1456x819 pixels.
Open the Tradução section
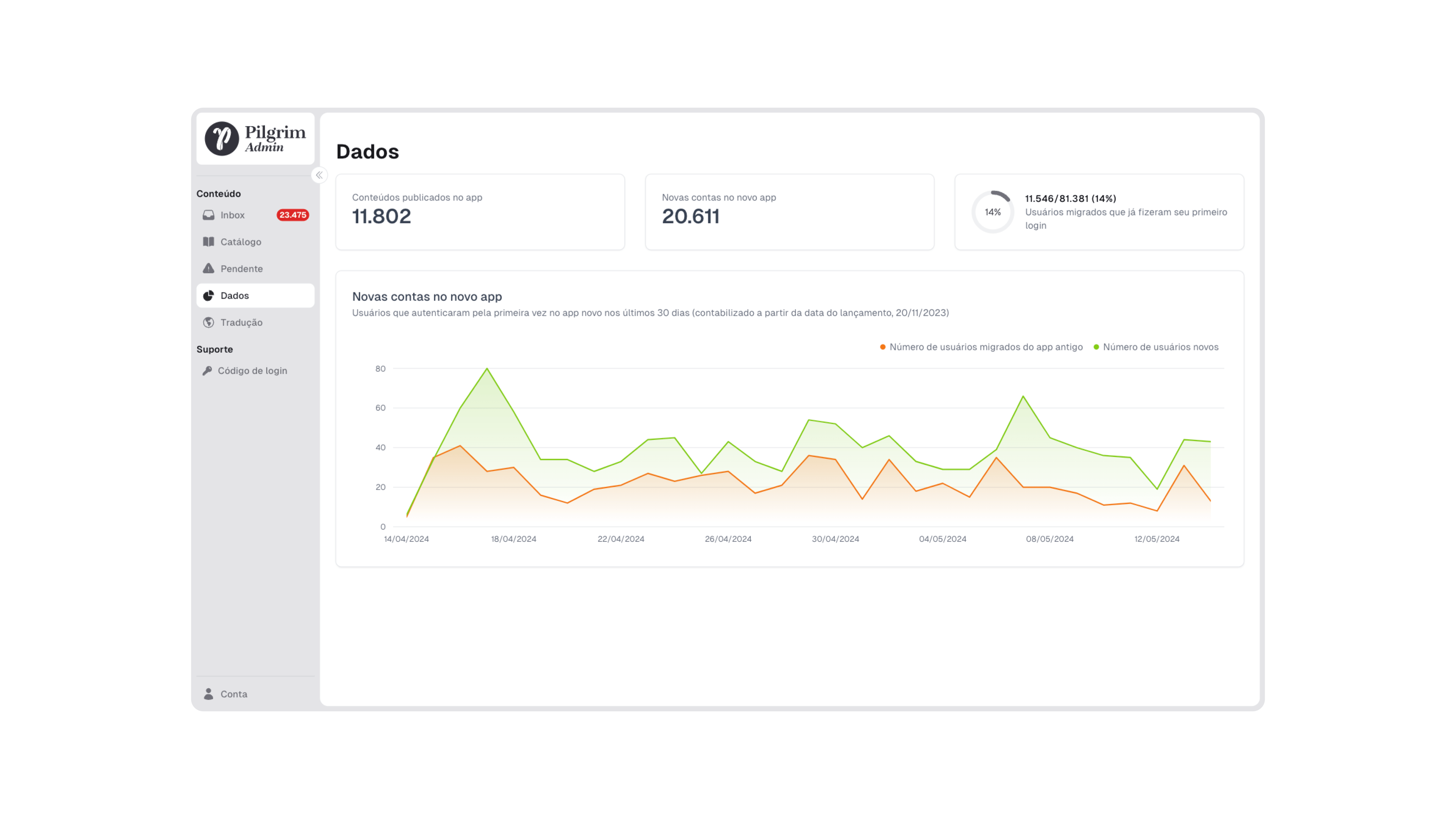(255, 322)
